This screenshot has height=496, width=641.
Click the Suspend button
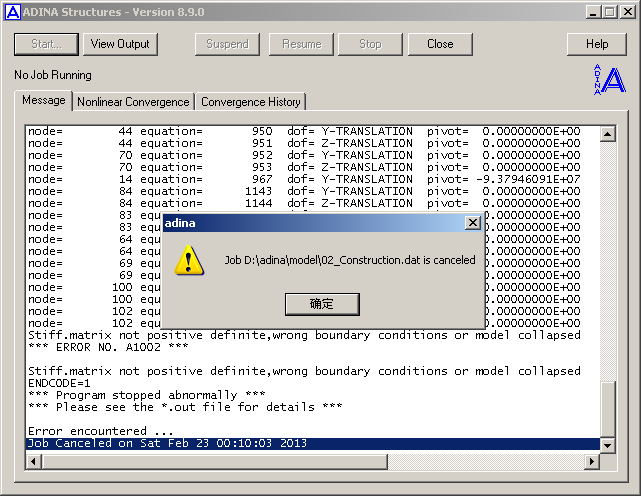pos(227,44)
